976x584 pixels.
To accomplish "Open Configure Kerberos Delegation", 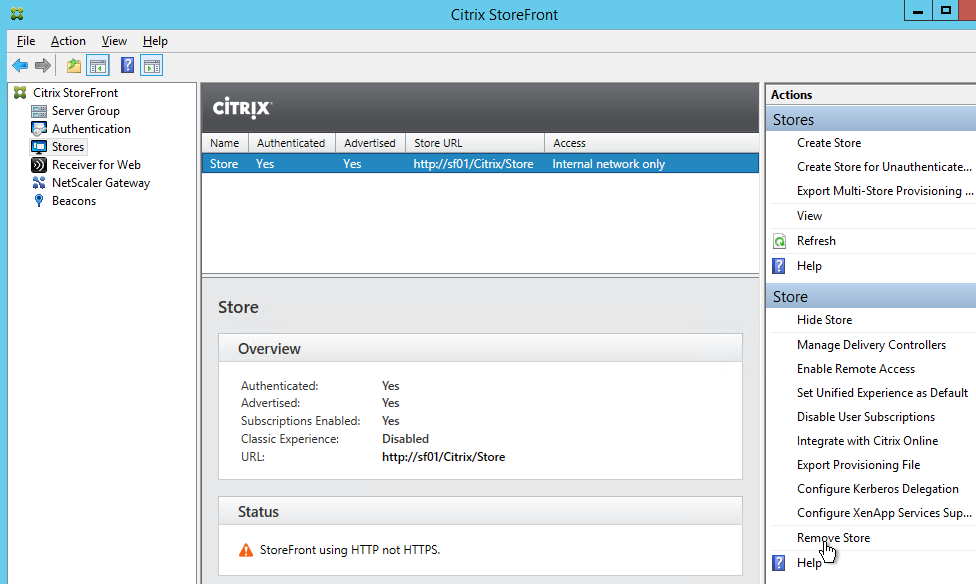I will pyautogui.click(x=878, y=489).
